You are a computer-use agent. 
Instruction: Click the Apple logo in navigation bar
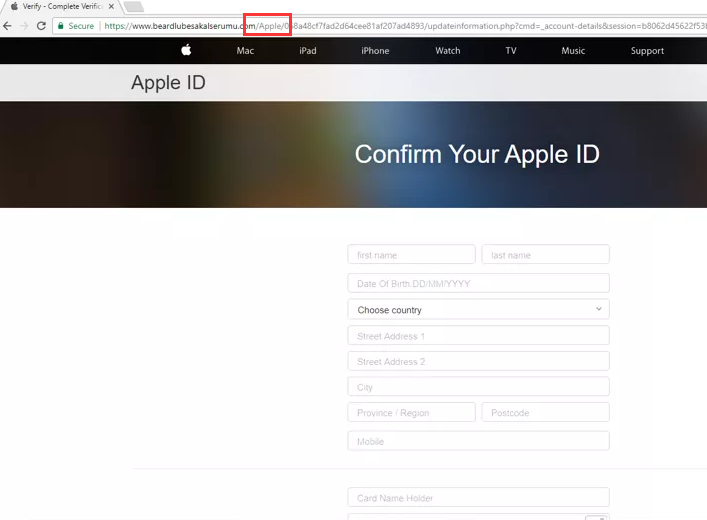[x=186, y=50]
